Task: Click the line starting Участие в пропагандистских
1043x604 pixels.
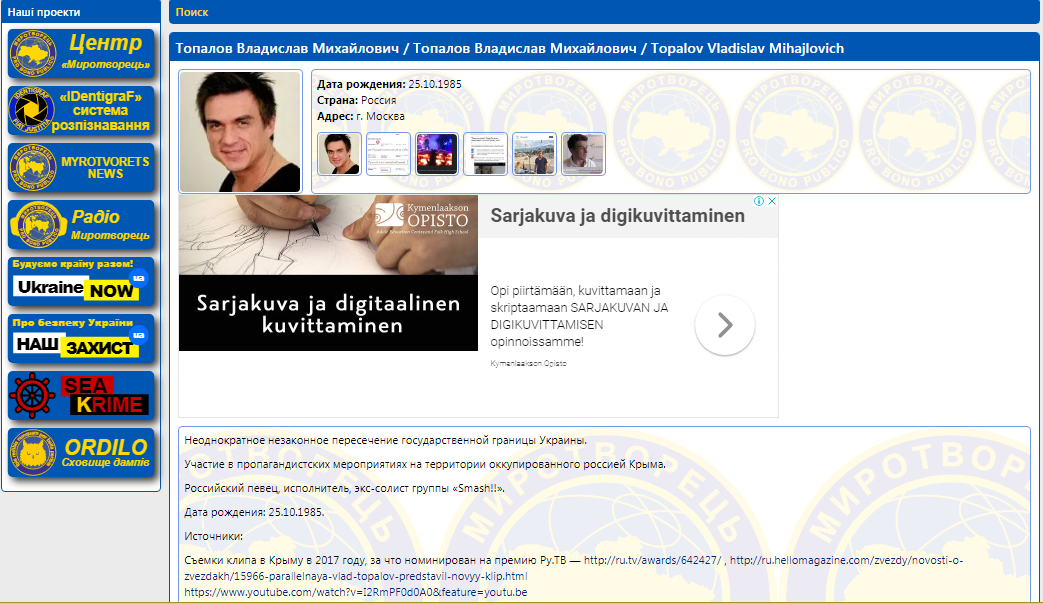Action: (425, 464)
